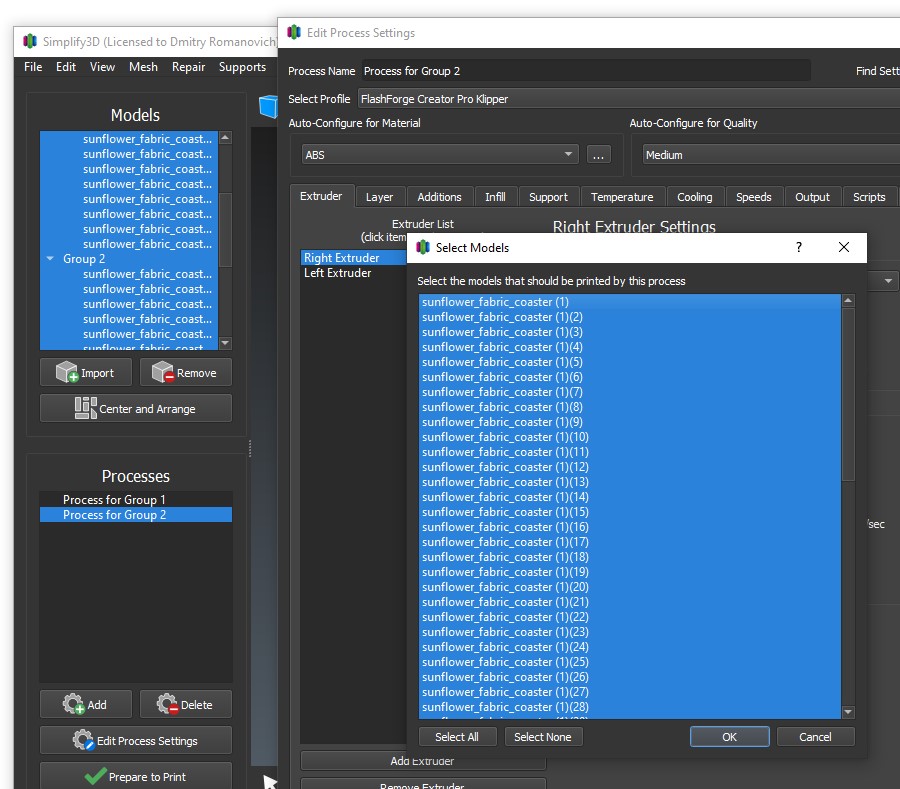The width and height of the screenshot is (900, 789).
Task: Select Left Extruder in extruder list
Action: coord(353,273)
